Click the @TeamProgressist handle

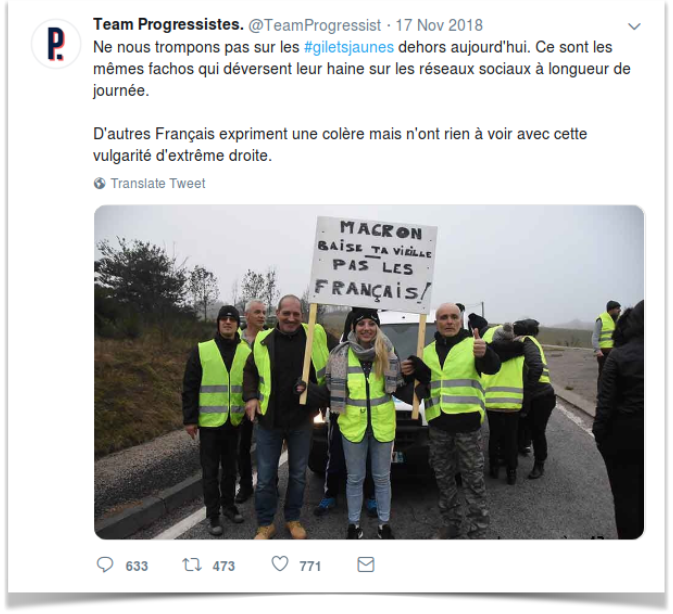coord(315,25)
